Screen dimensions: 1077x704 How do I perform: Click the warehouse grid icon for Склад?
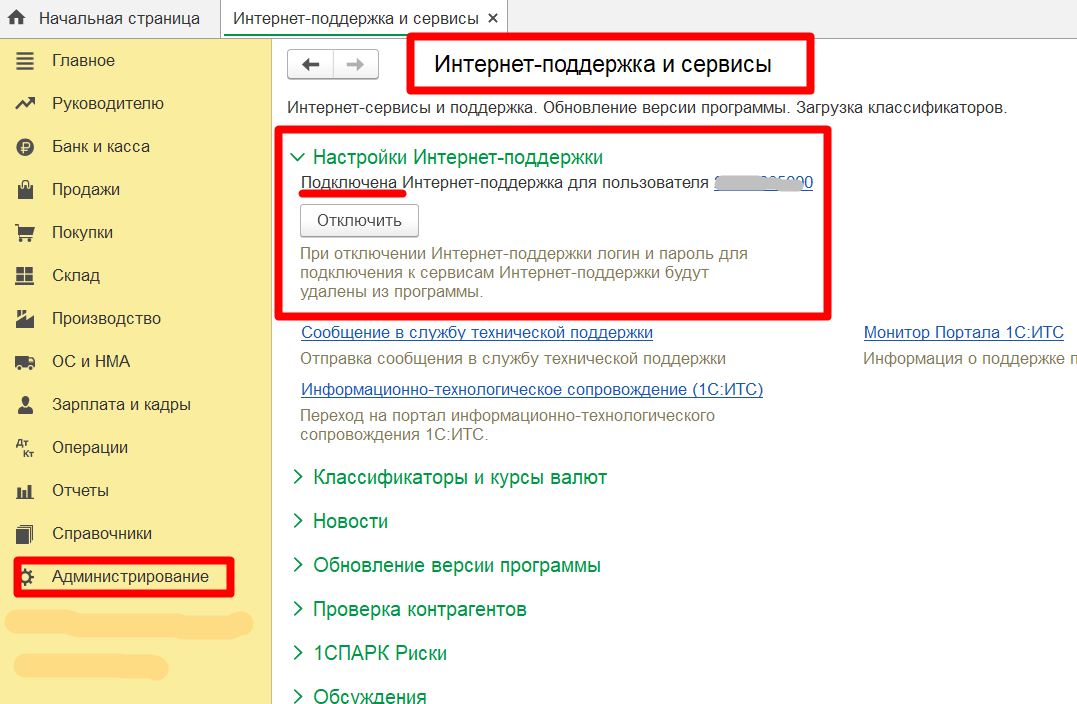(x=25, y=275)
